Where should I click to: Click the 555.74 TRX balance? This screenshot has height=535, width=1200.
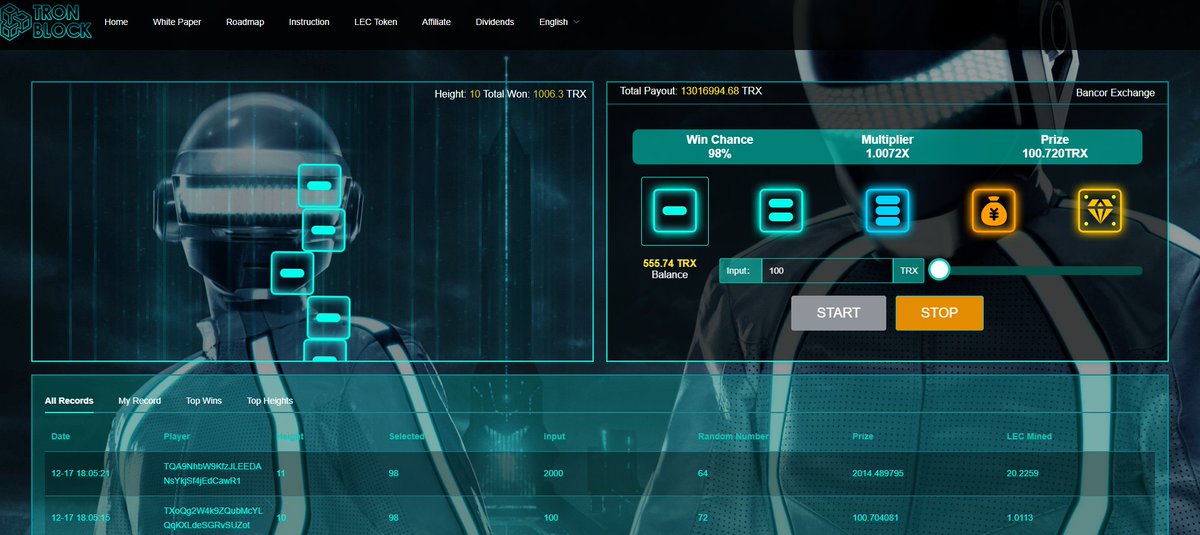[670, 263]
